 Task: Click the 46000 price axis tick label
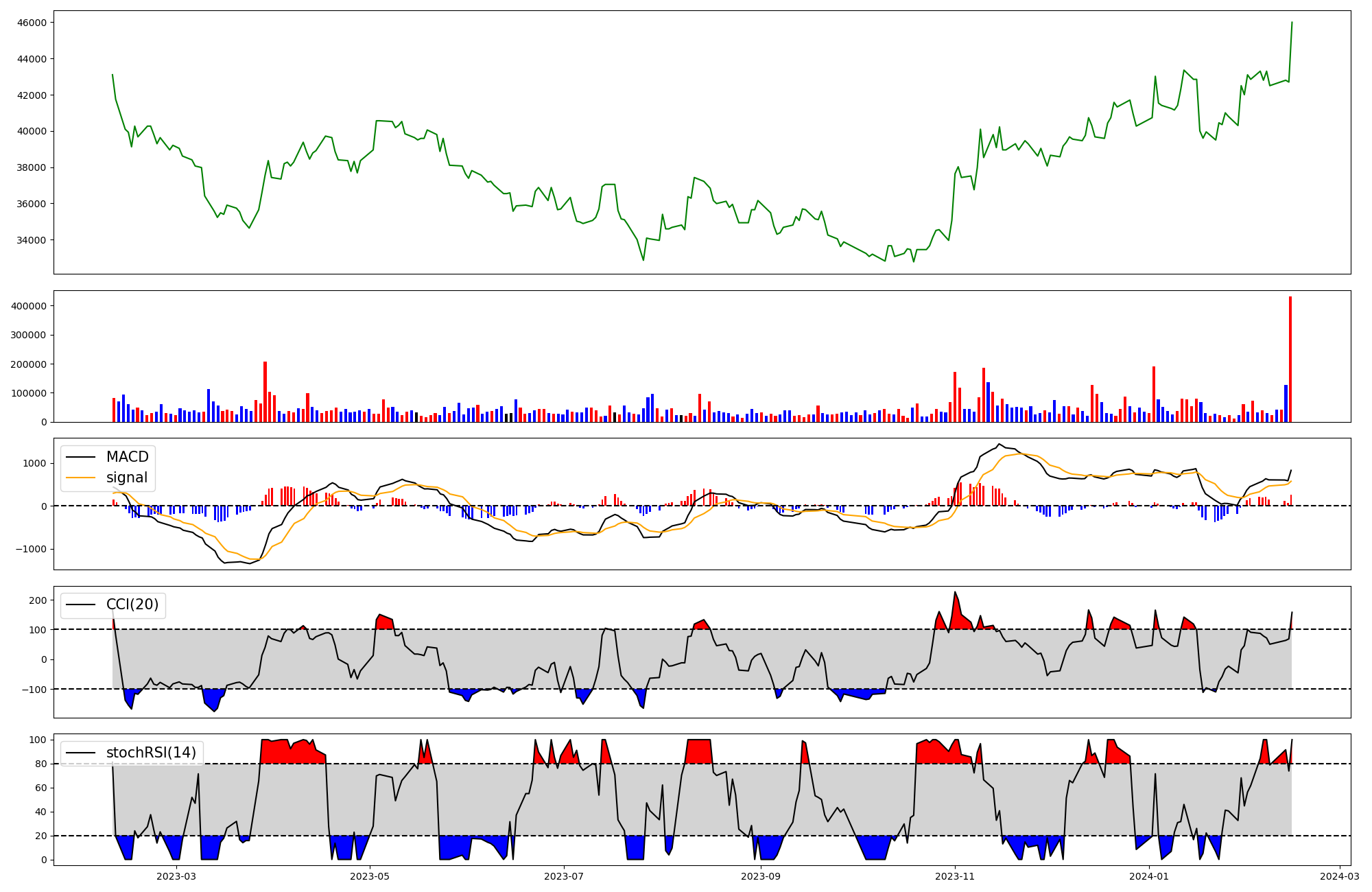[33, 23]
